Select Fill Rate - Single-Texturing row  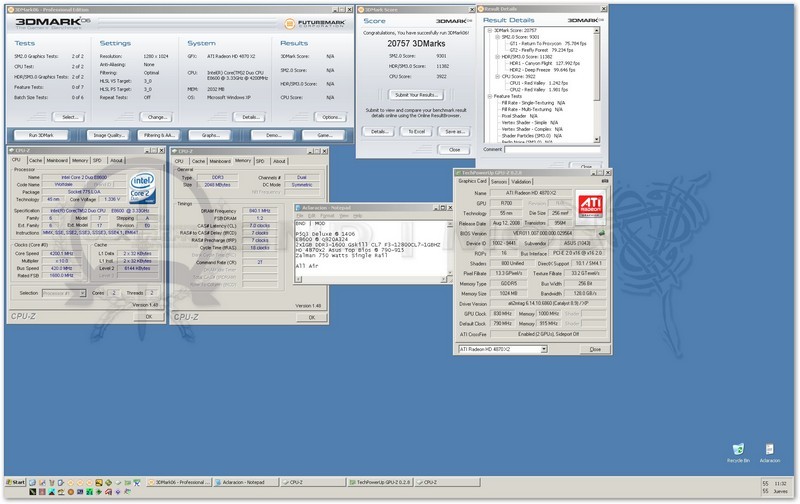click(533, 103)
